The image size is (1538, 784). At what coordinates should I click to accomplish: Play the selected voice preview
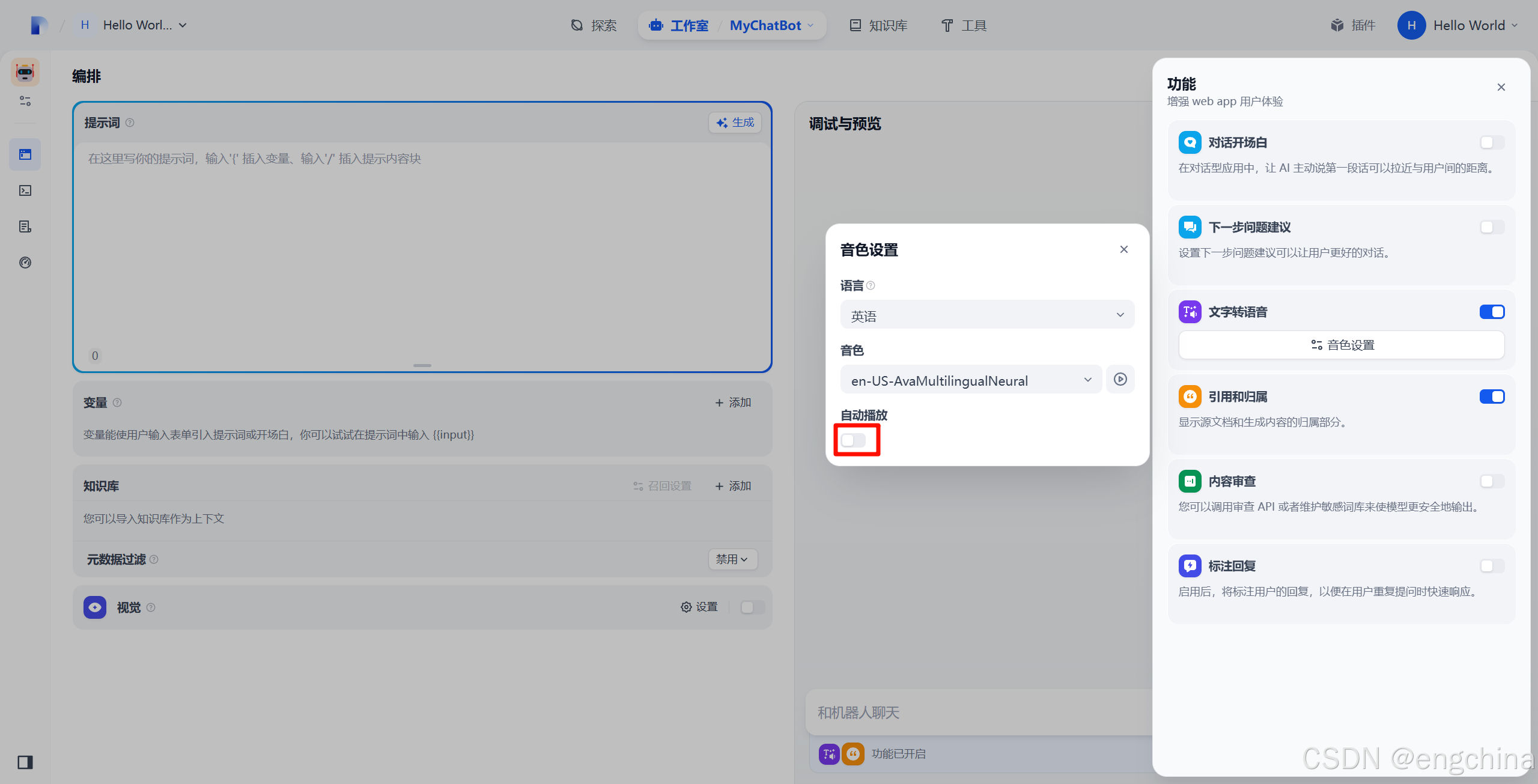(x=1120, y=379)
